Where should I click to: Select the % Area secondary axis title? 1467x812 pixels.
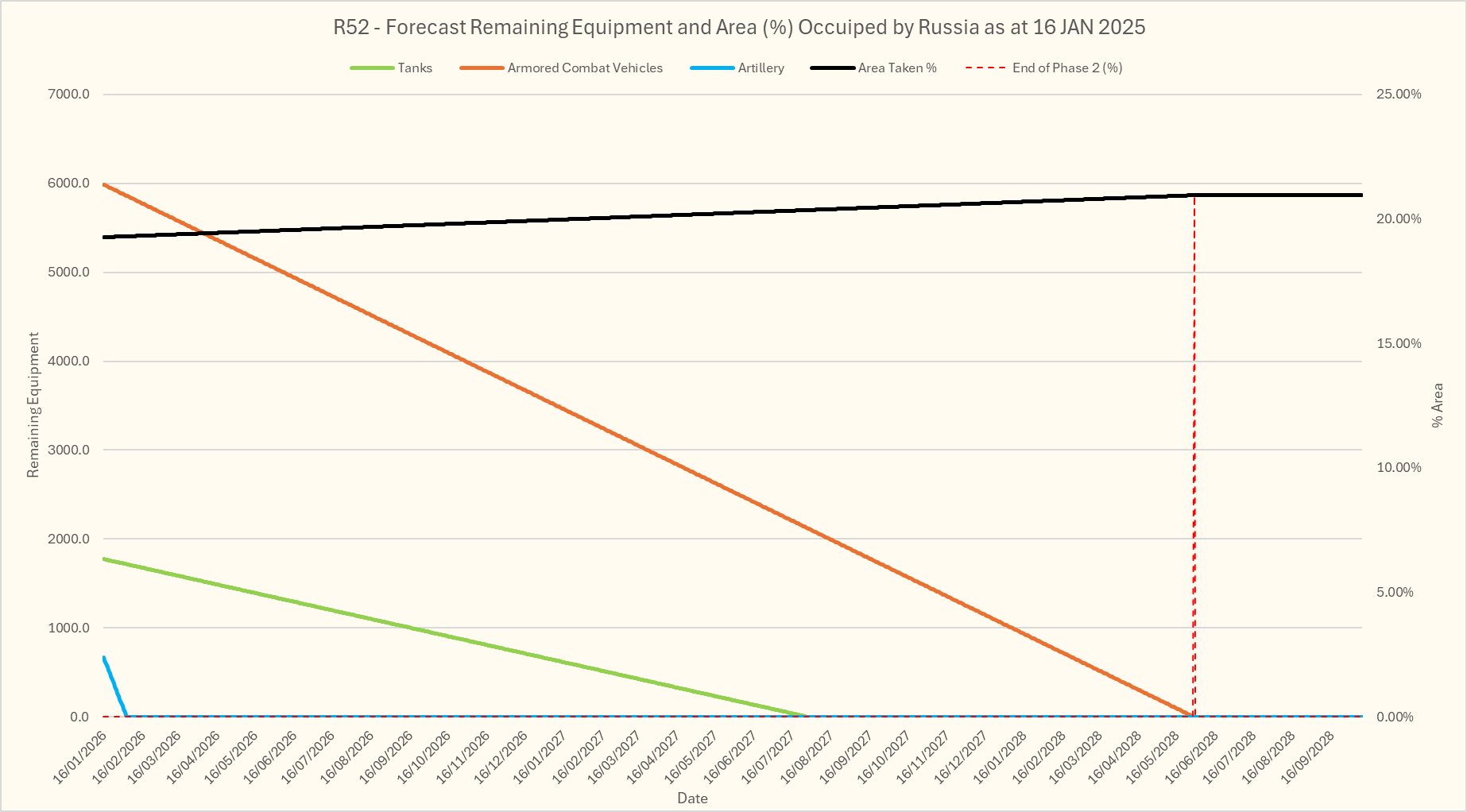click(1437, 405)
